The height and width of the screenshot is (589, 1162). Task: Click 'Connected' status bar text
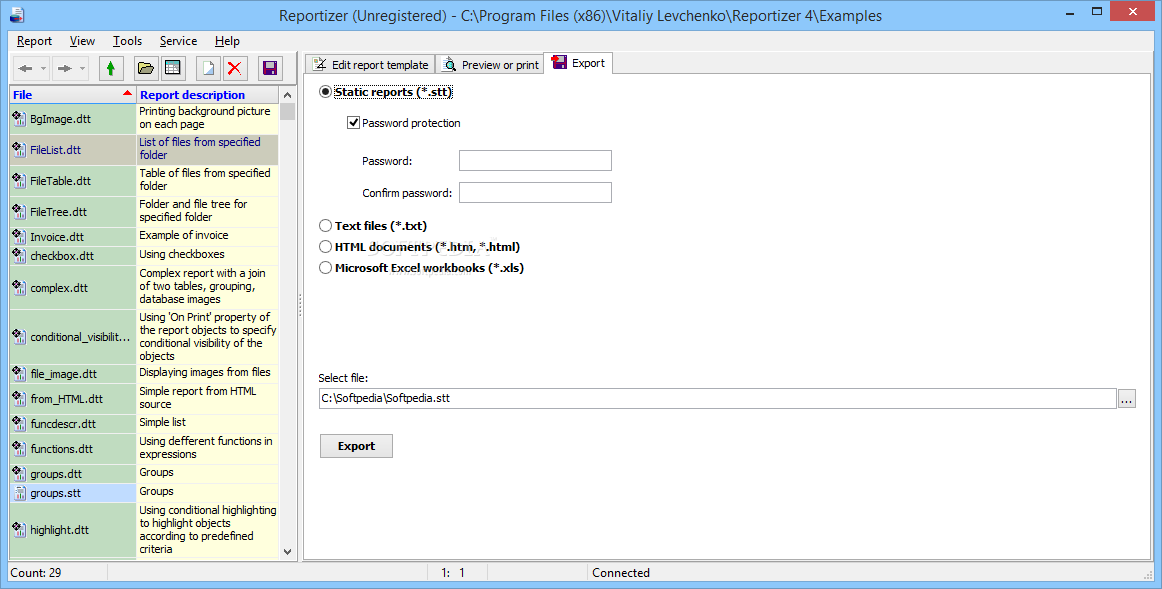[620, 573]
